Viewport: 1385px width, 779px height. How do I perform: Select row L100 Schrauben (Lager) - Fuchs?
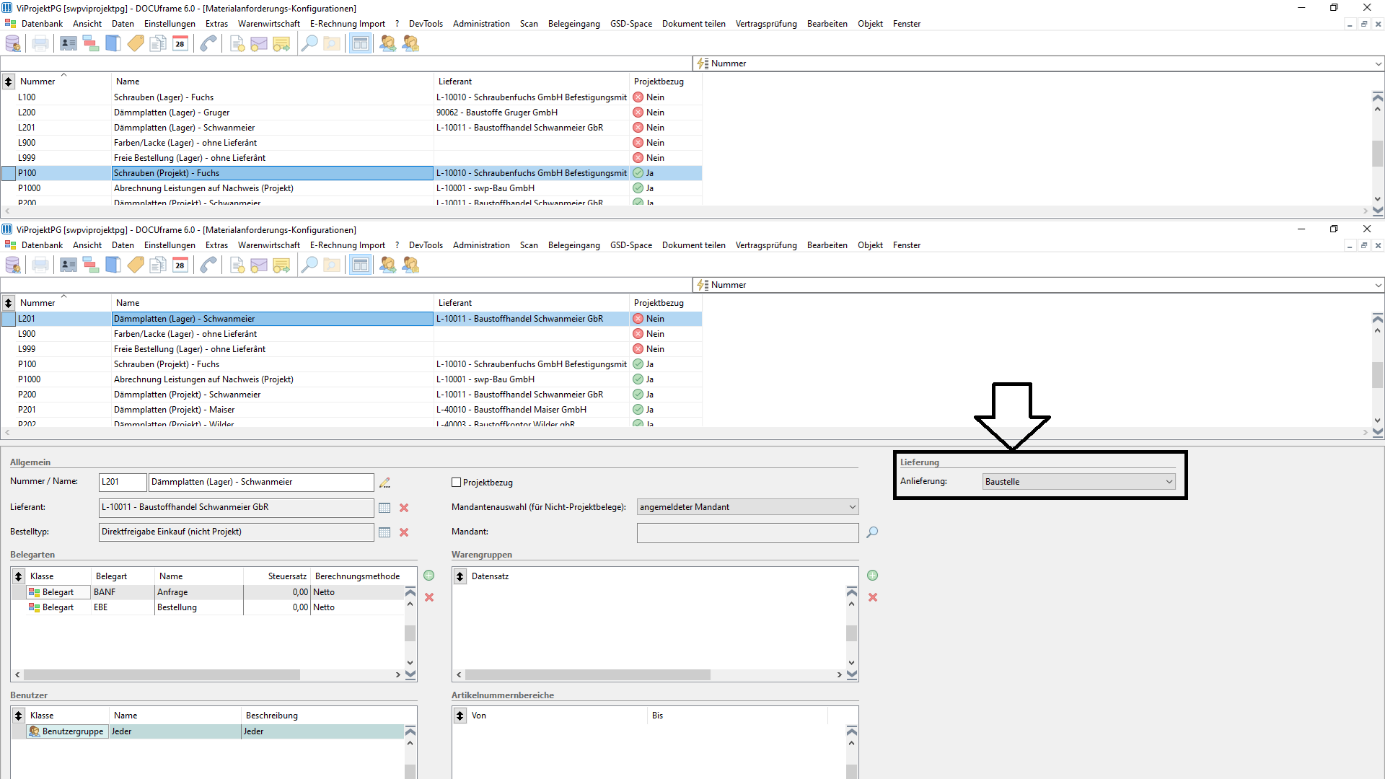[x=351, y=97]
